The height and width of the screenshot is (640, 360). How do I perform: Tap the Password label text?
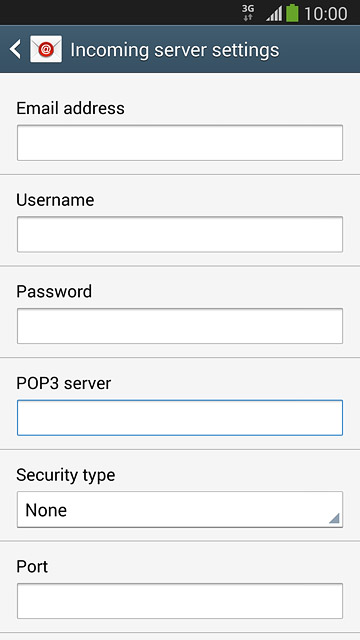(x=54, y=292)
